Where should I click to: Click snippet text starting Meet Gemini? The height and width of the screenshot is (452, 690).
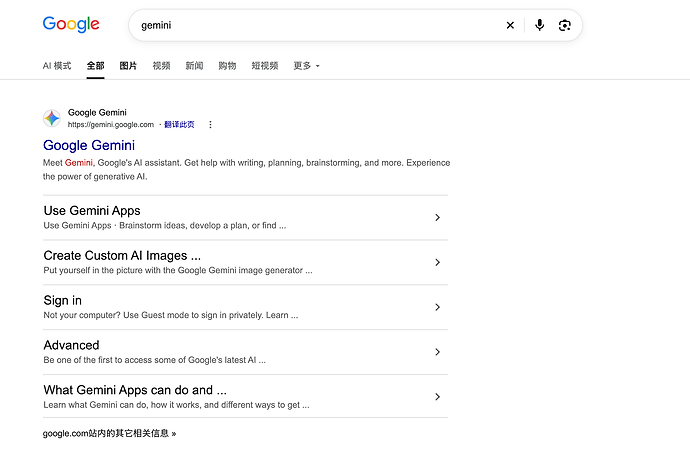[x=246, y=169]
